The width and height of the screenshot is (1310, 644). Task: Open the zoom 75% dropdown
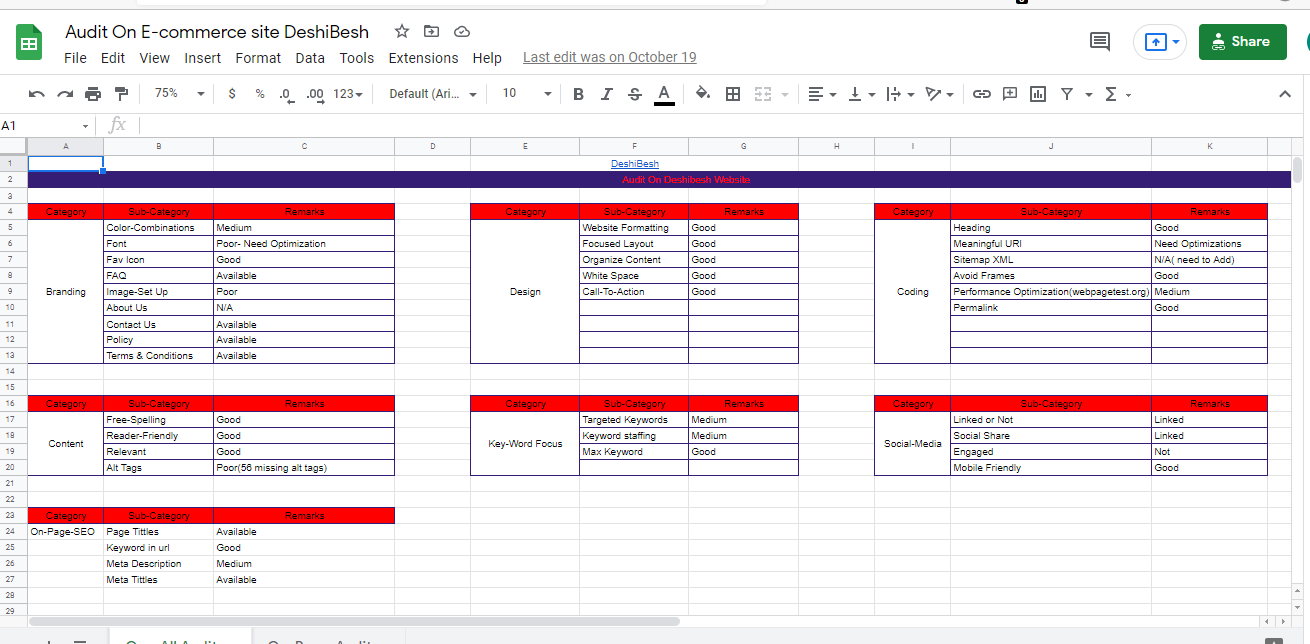coord(179,93)
